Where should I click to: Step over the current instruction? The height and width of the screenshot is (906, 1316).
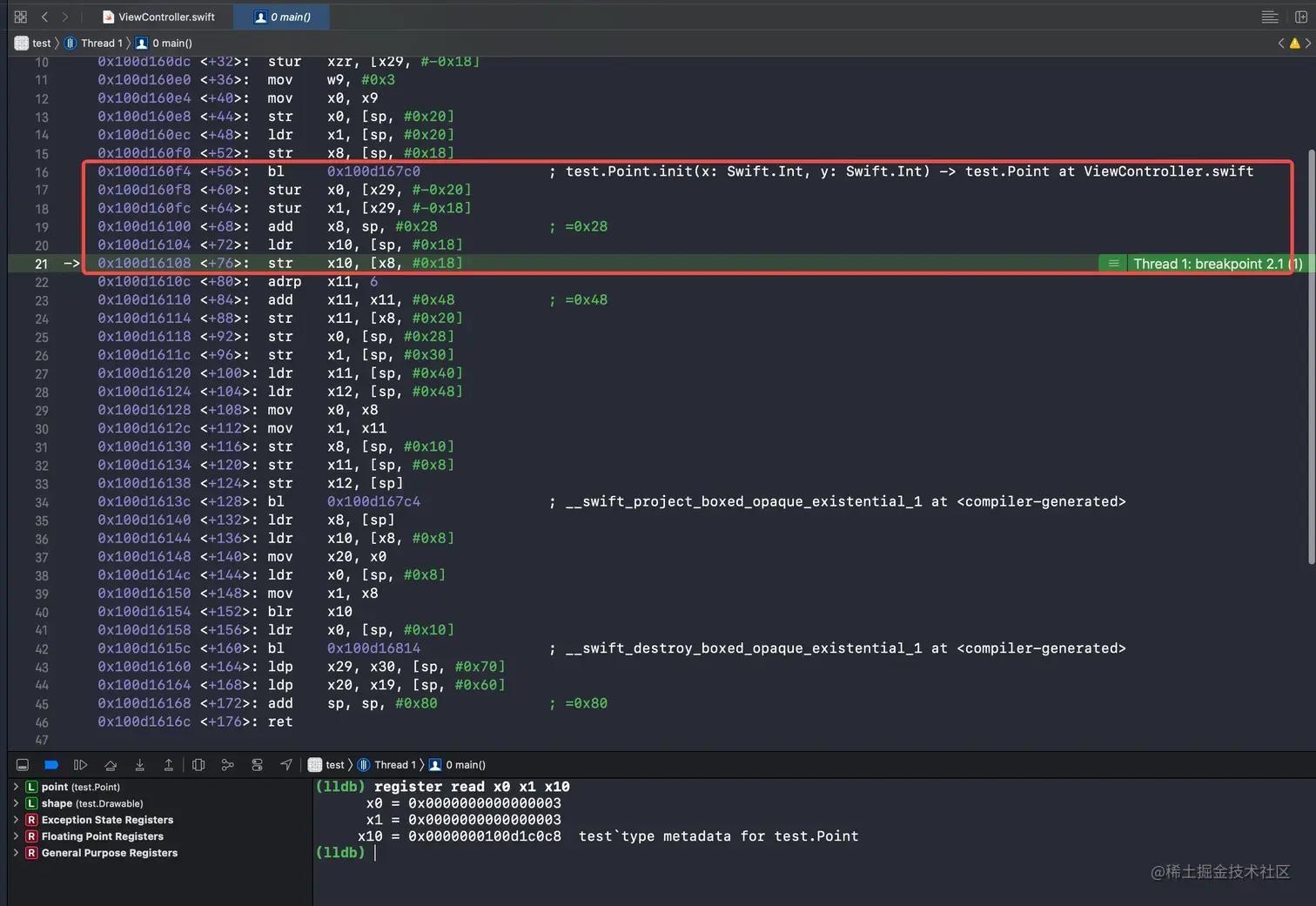111,765
